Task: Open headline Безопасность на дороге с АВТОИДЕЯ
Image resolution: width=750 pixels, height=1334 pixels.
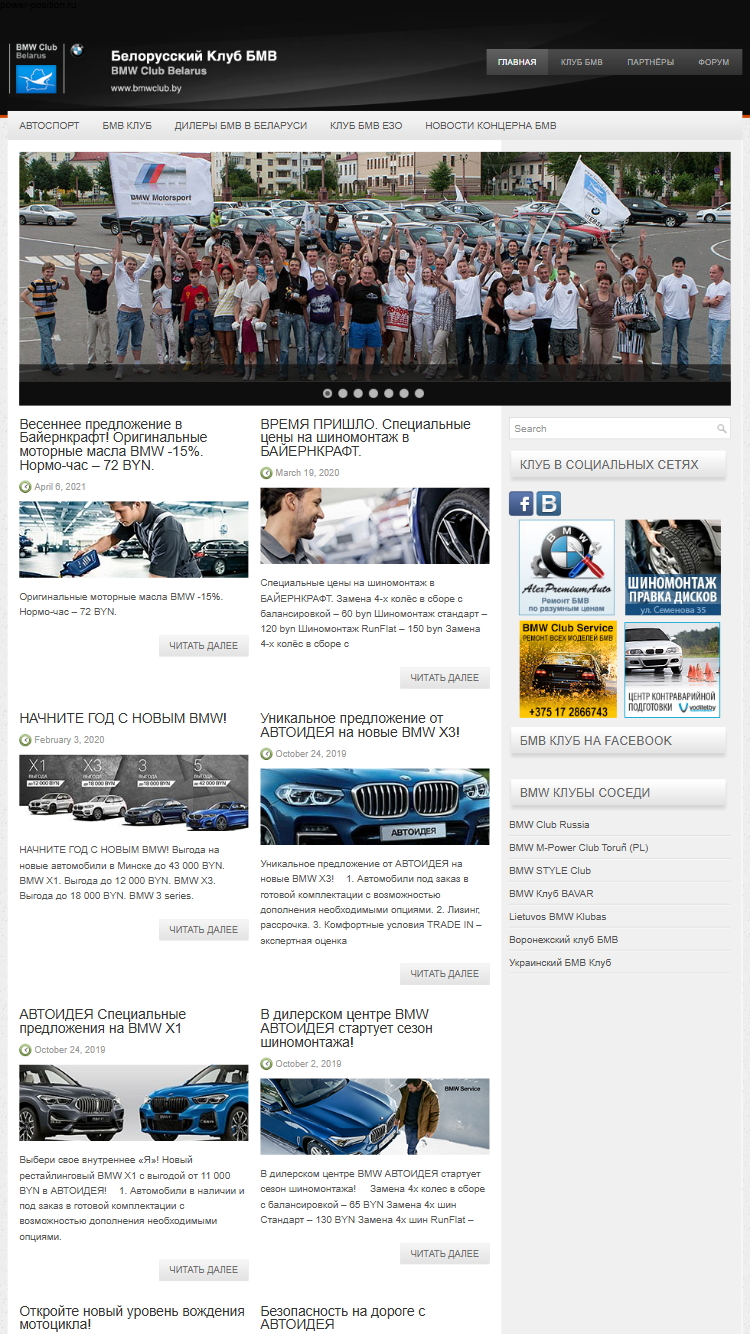Action: [x=343, y=1317]
